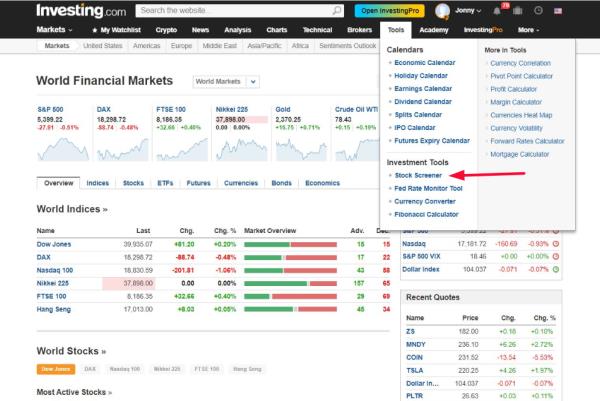Open the Dow Jones index link
This screenshot has width=600, height=401.
pyautogui.click(x=54, y=244)
